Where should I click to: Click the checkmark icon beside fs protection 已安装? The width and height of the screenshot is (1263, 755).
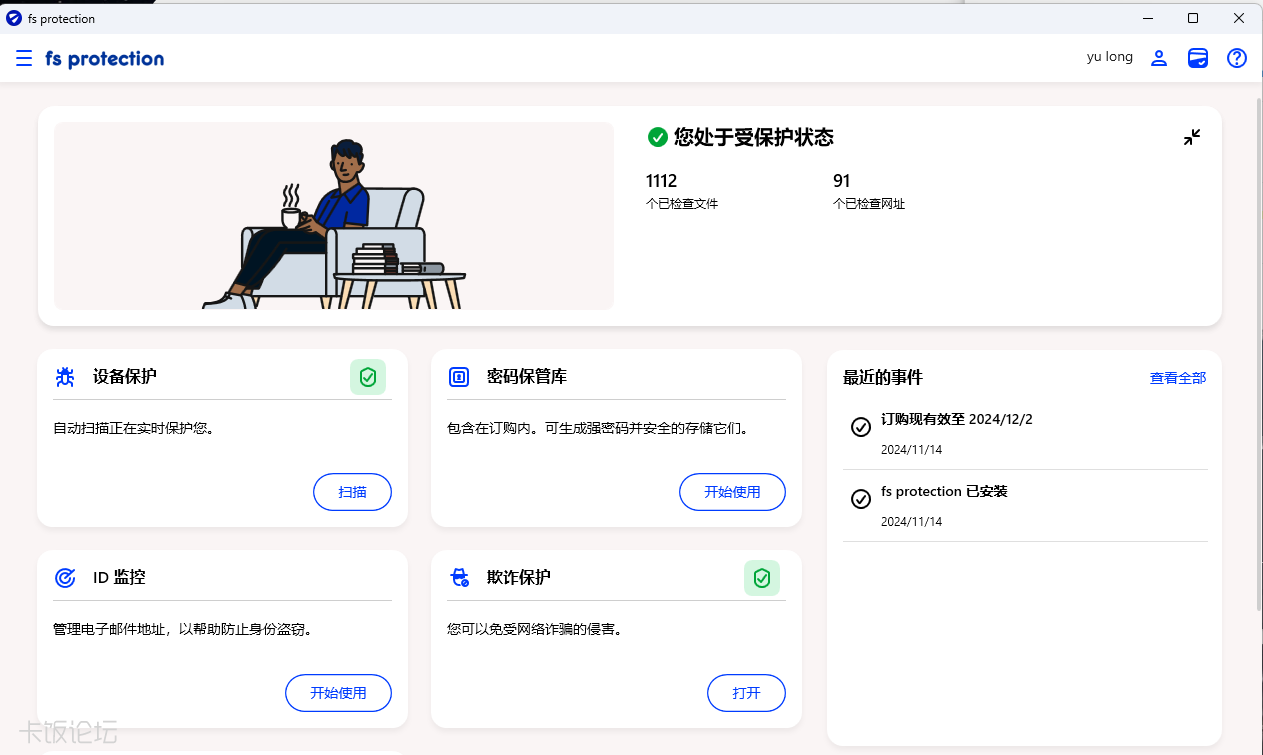click(860, 499)
